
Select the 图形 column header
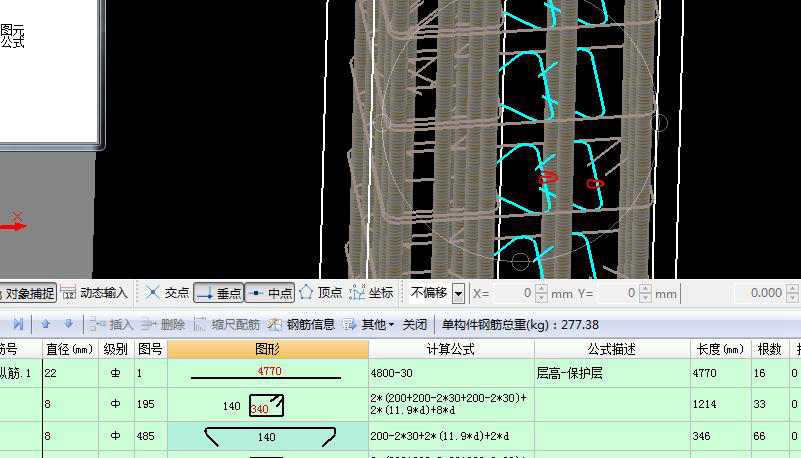click(x=268, y=349)
